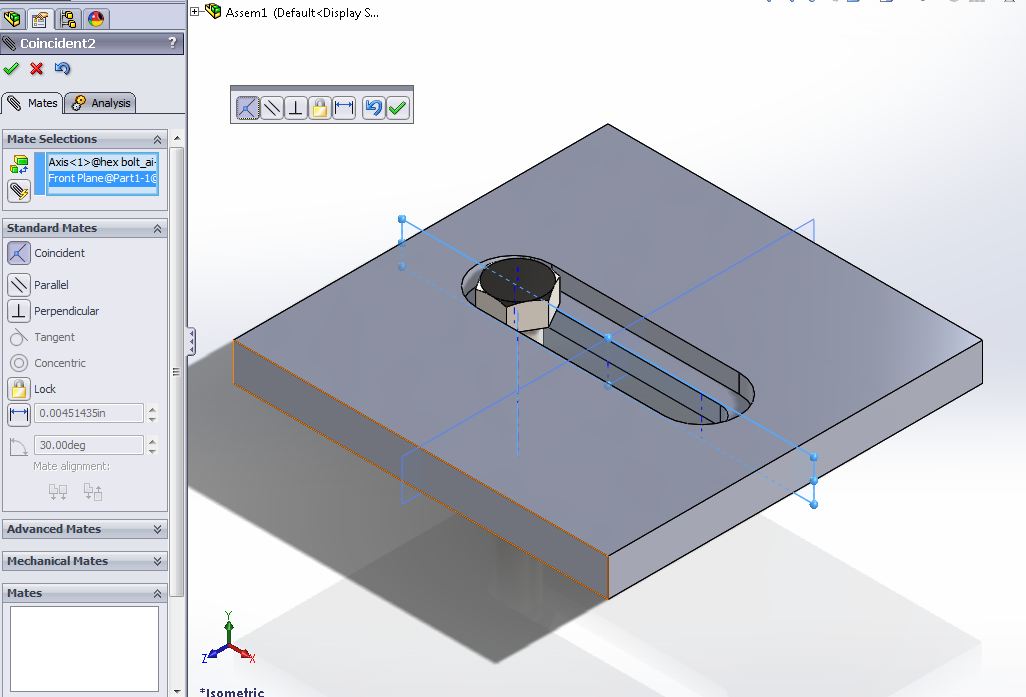1026x697 pixels.
Task: Click Undo in the pop-up mate toolbar
Action: (373, 107)
